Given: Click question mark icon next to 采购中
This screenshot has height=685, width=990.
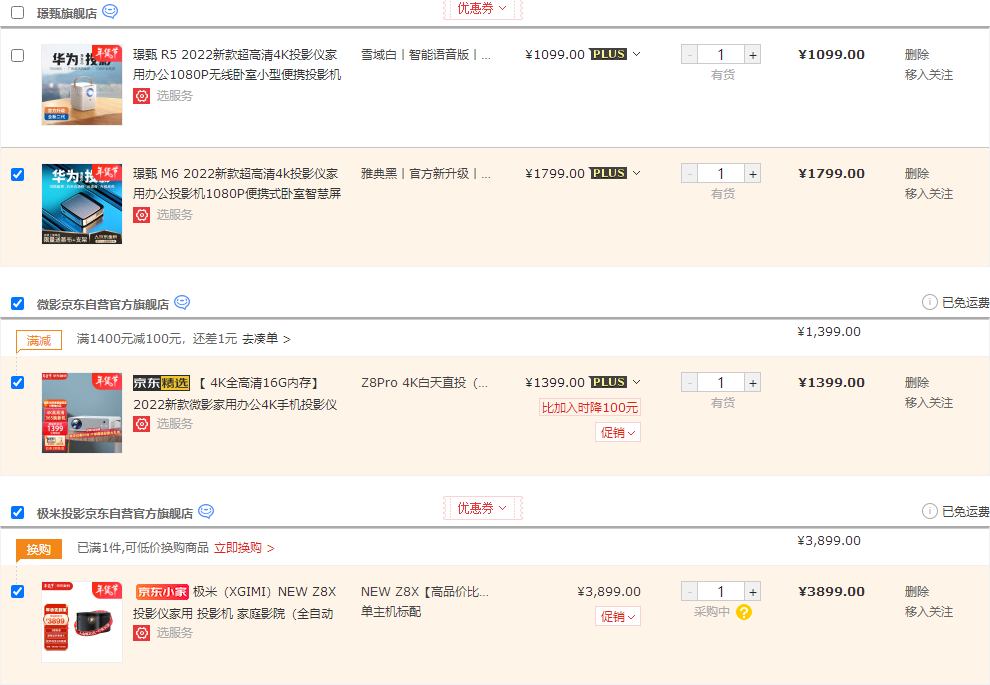Looking at the screenshot, I should pyautogui.click(x=744, y=612).
